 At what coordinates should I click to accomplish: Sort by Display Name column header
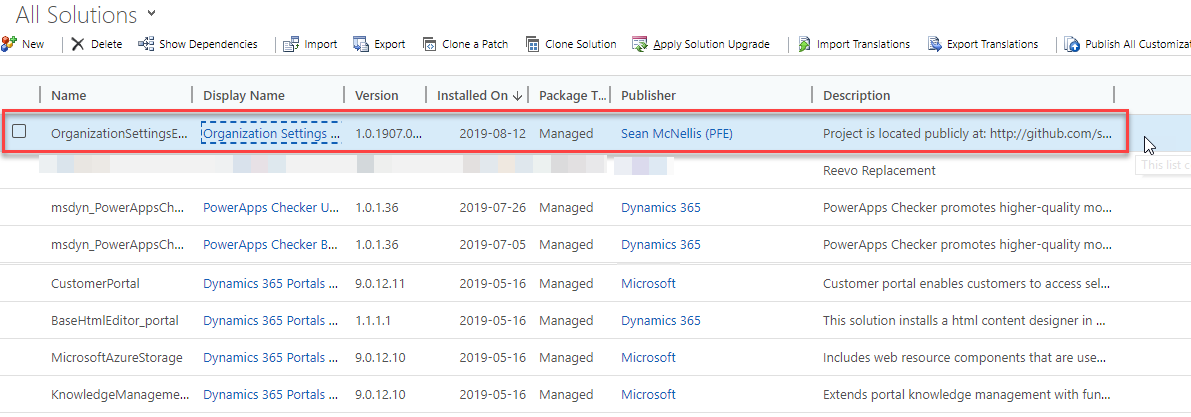(244, 95)
